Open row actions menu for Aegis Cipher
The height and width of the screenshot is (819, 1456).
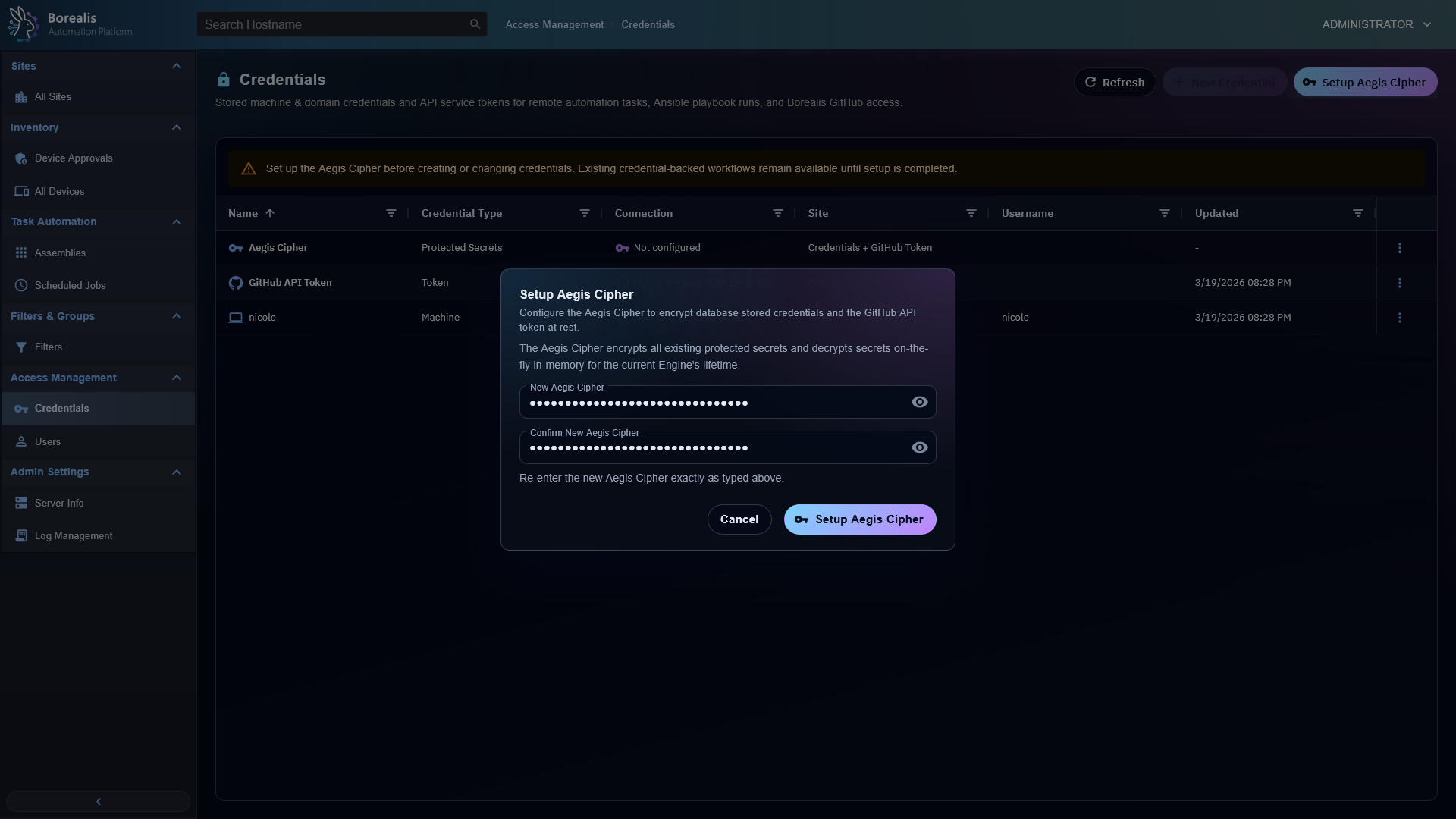point(1400,248)
